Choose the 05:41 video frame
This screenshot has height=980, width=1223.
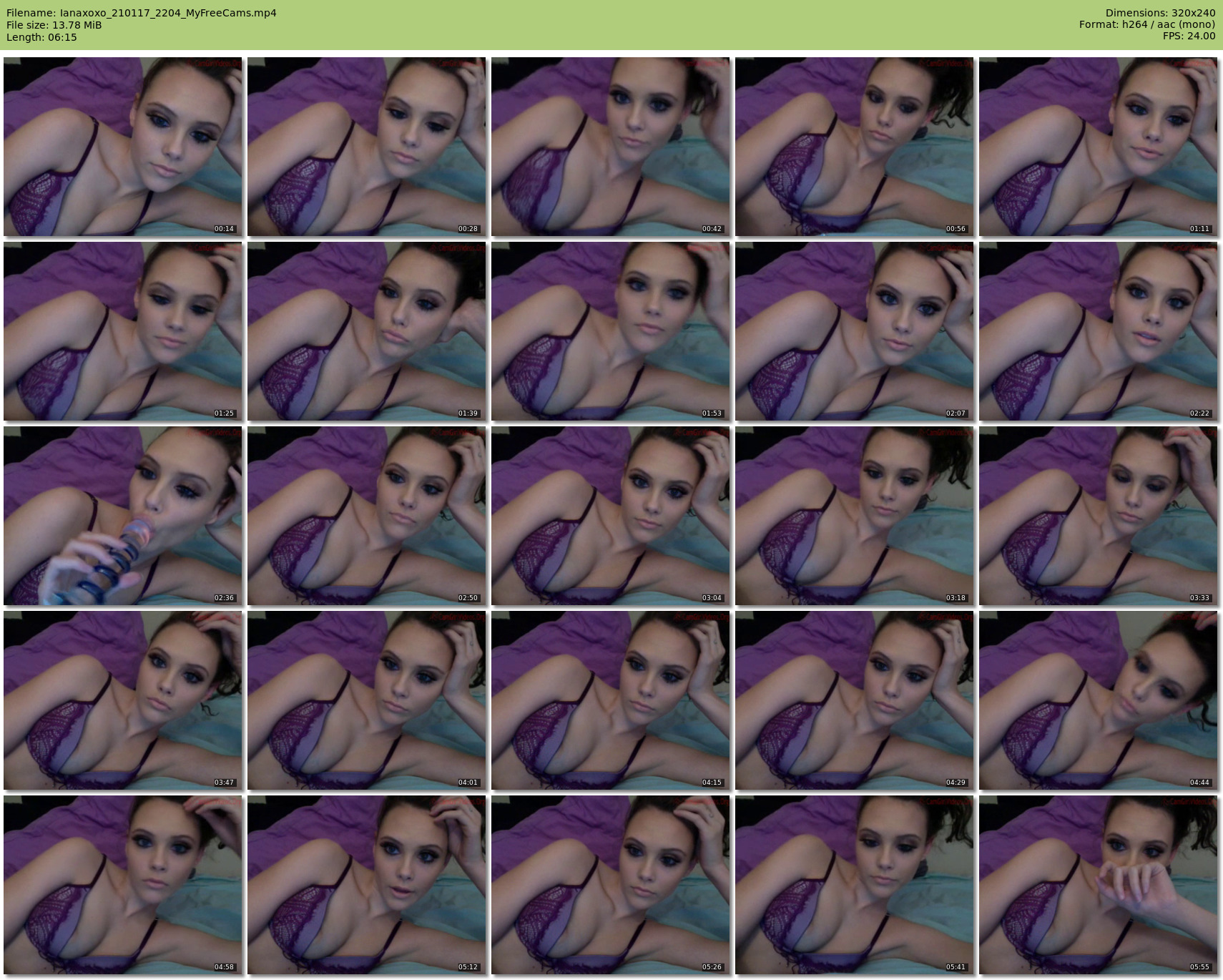coord(854,885)
